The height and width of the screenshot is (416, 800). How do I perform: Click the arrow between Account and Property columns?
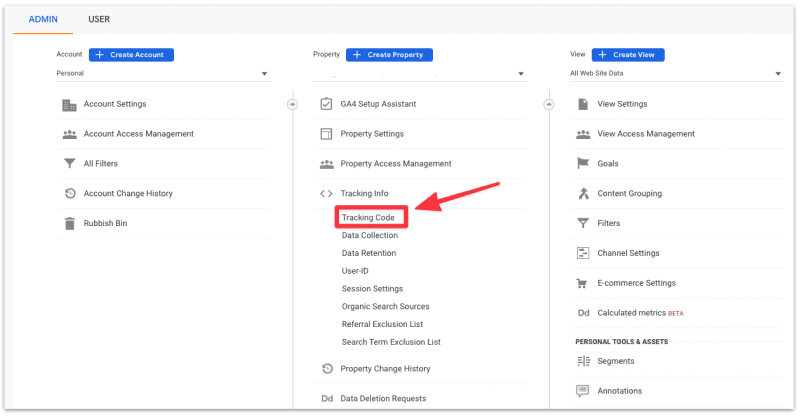click(x=292, y=104)
